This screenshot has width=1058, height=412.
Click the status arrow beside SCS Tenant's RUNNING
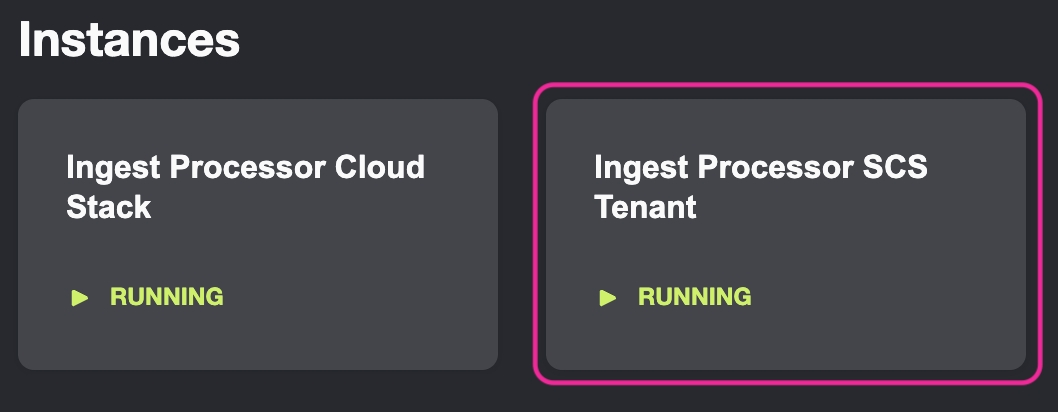pos(607,297)
